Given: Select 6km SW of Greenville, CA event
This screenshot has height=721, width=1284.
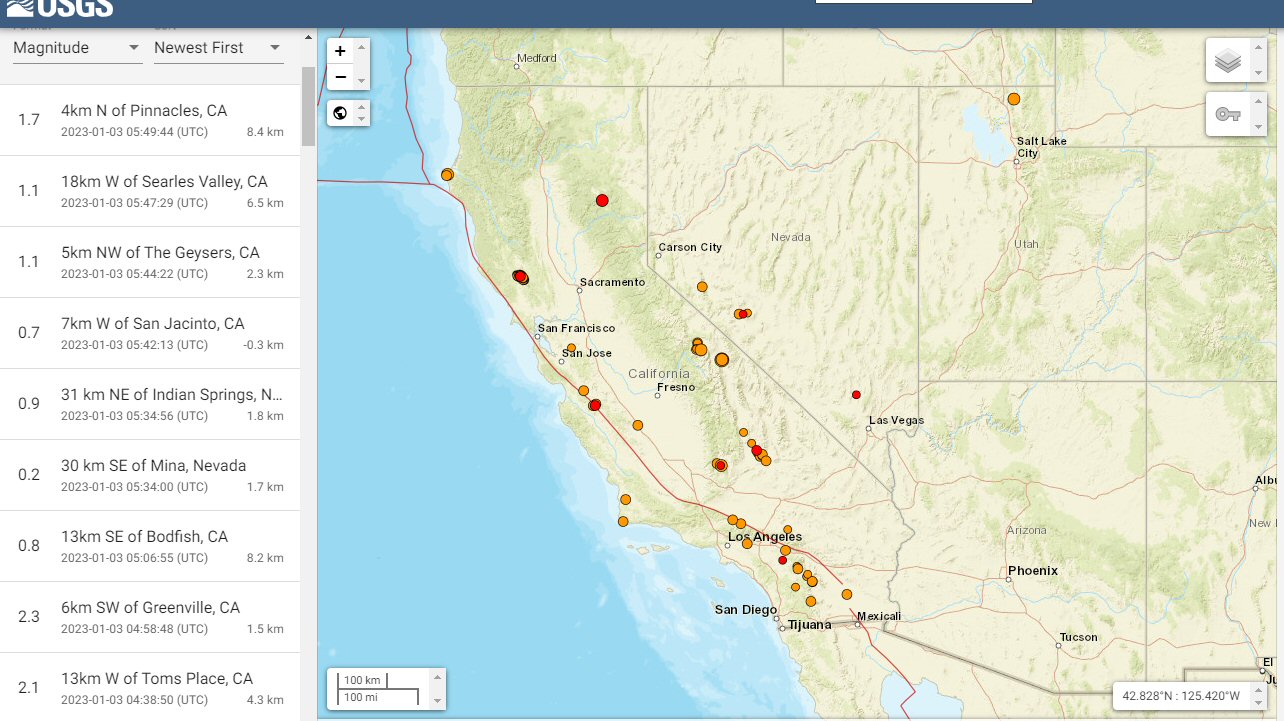Looking at the screenshot, I should pyautogui.click(x=150, y=617).
